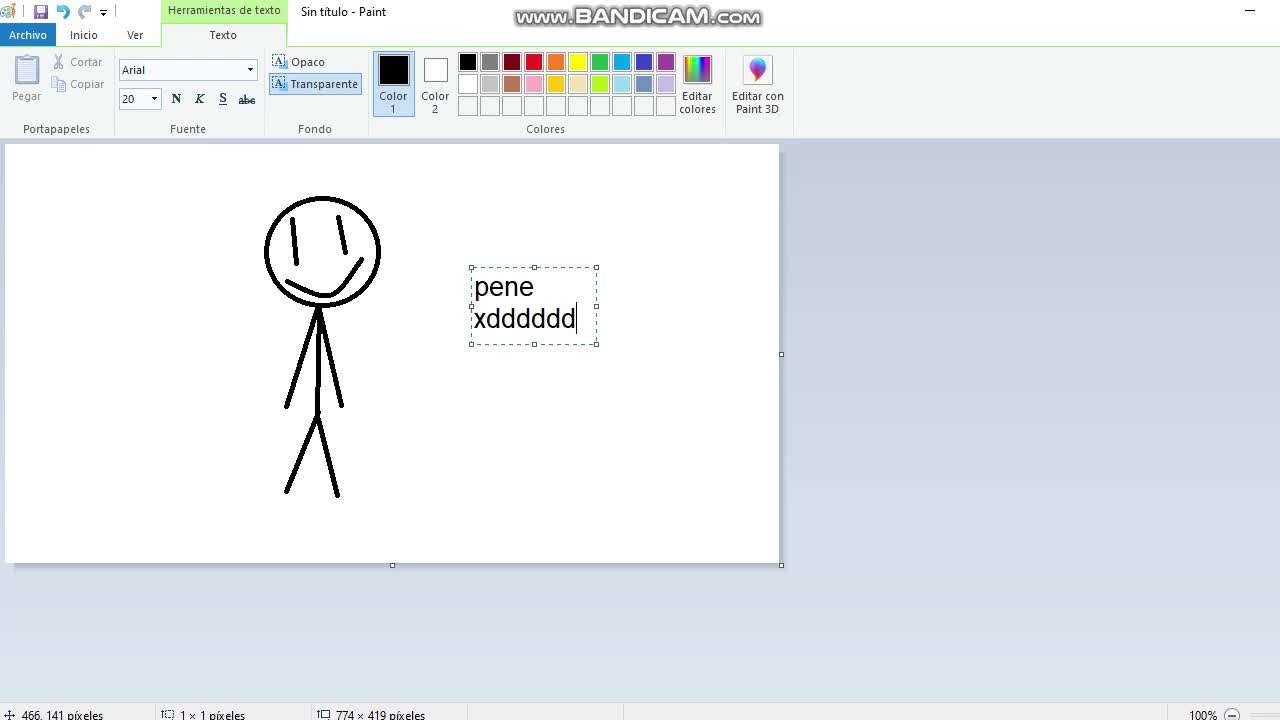Expand the quick access toolbar customization menu
Viewport: 1280px width, 720px height.
tap(103, 11)
